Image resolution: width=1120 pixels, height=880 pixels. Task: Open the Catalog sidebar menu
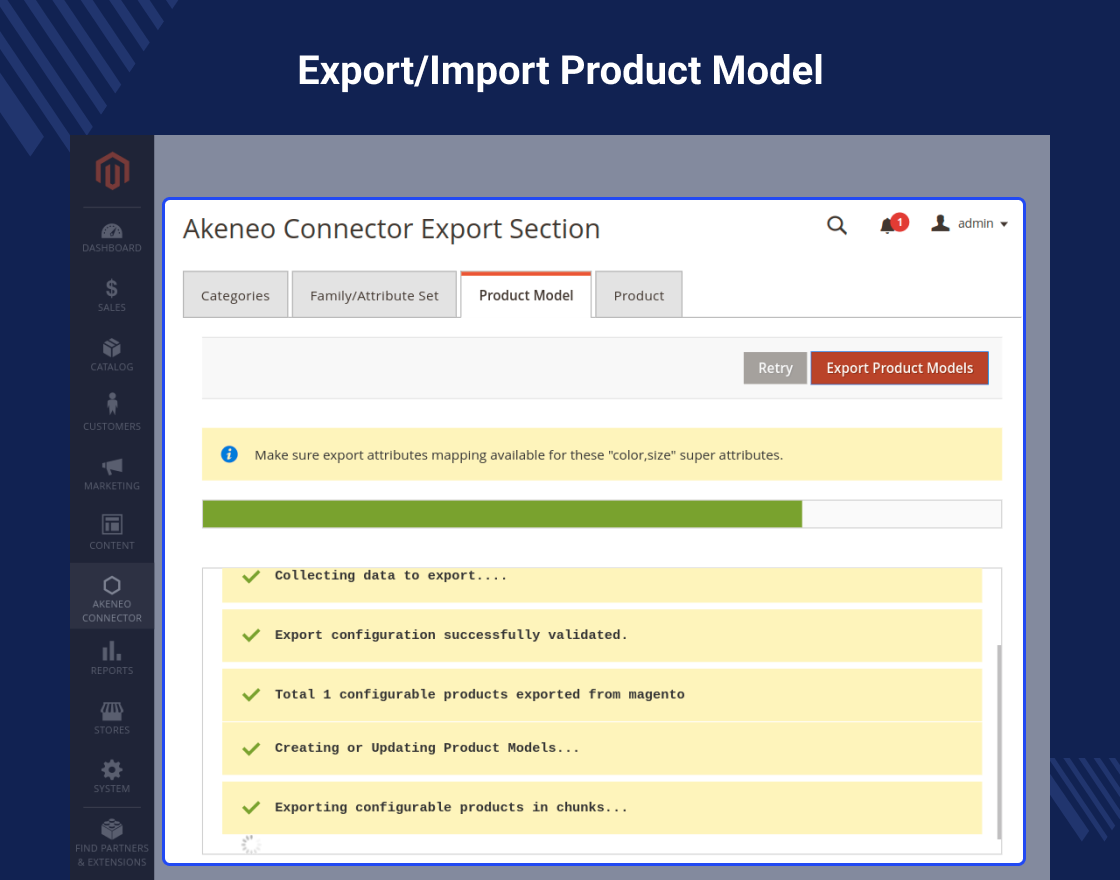[x=112, y=355]
